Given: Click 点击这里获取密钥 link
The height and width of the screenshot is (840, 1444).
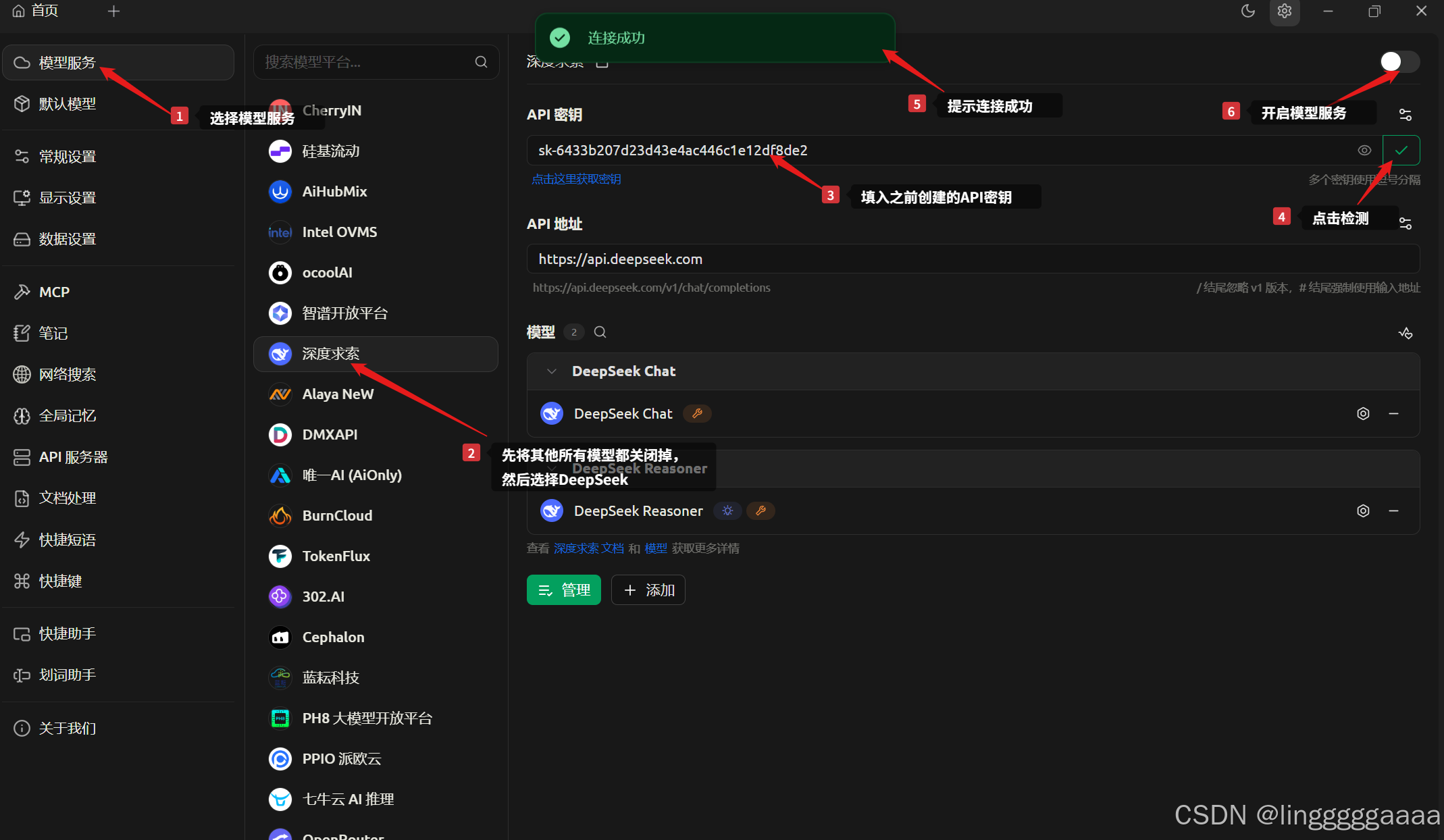Looking at the screenshot, I should pyautogui.click(x=576, y=179).
